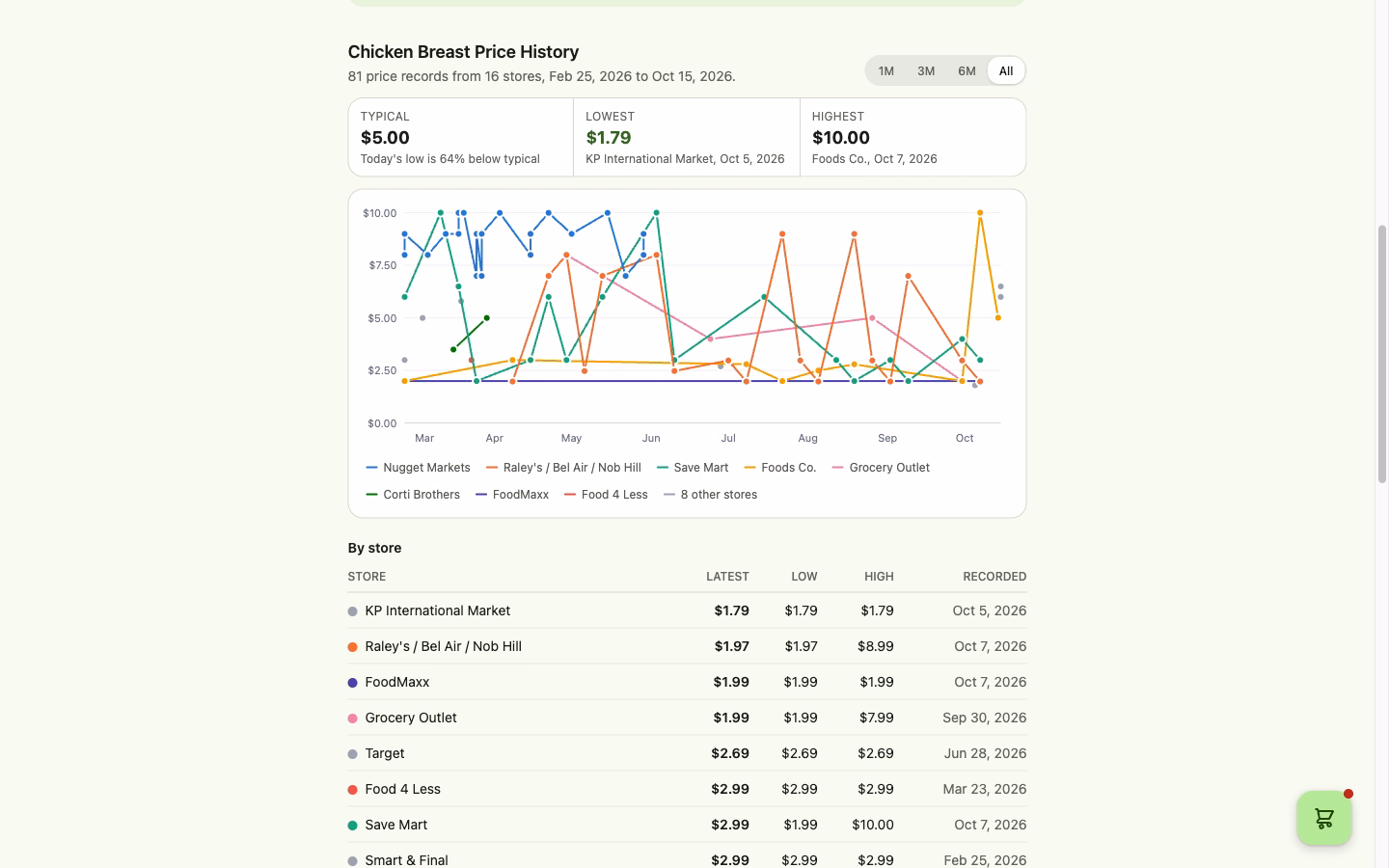Click the By store section heading
This screenshot has height=868, width=1389.
[374, 548]
